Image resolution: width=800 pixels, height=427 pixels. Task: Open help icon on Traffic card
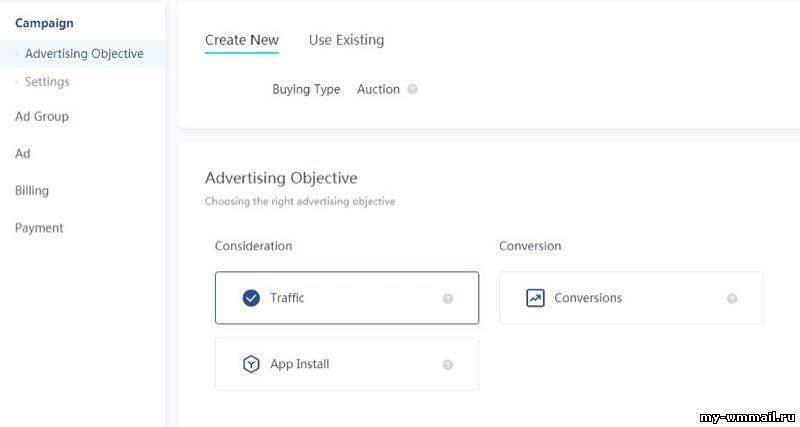coord(448,298)
